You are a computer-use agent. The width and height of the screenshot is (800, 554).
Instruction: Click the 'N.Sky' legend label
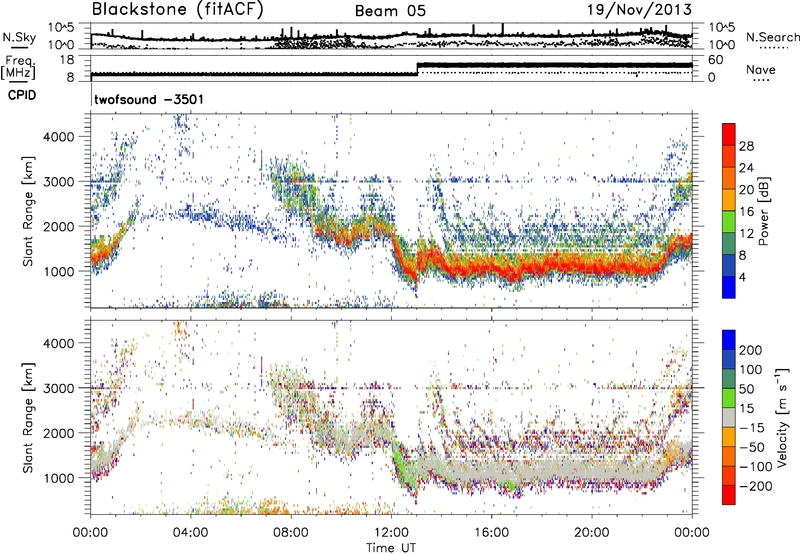click(x=19, y=37)
